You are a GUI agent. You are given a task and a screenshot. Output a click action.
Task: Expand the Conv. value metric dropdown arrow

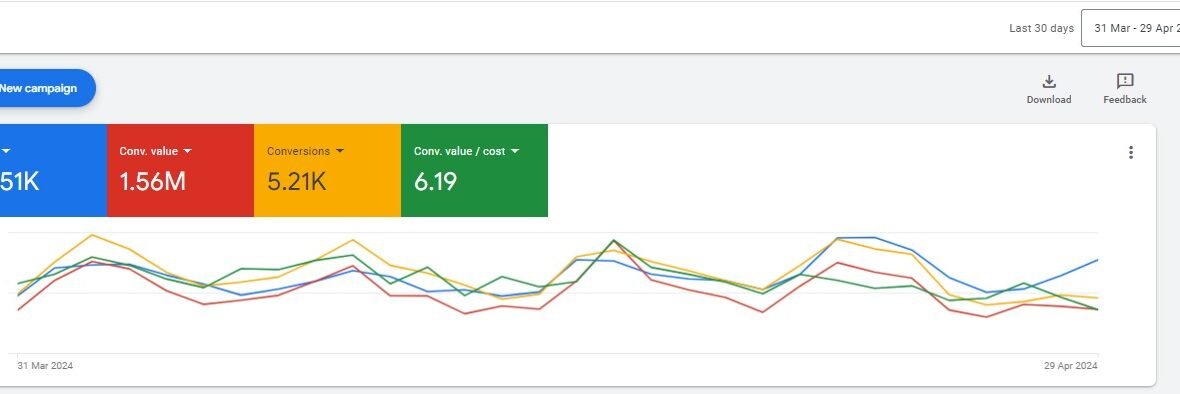pos(187,151)
